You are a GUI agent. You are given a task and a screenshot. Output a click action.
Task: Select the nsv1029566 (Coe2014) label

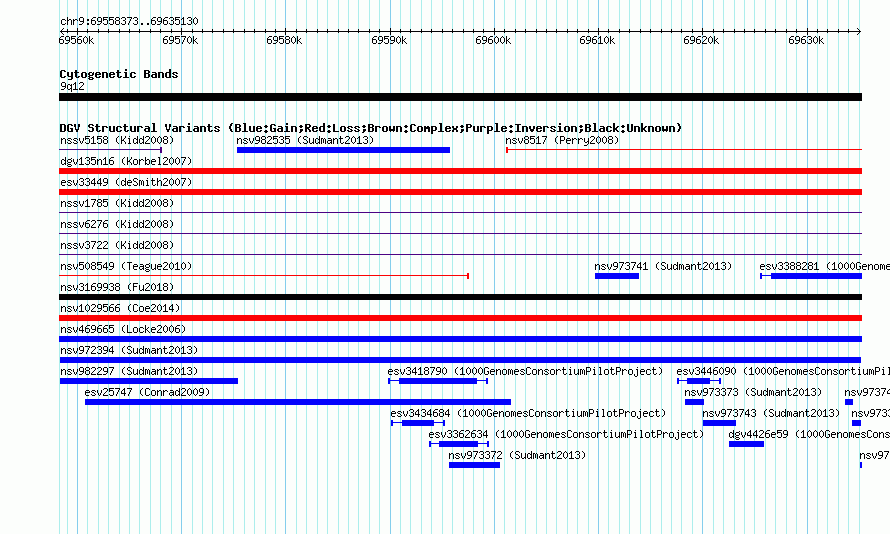pos(120,308)
